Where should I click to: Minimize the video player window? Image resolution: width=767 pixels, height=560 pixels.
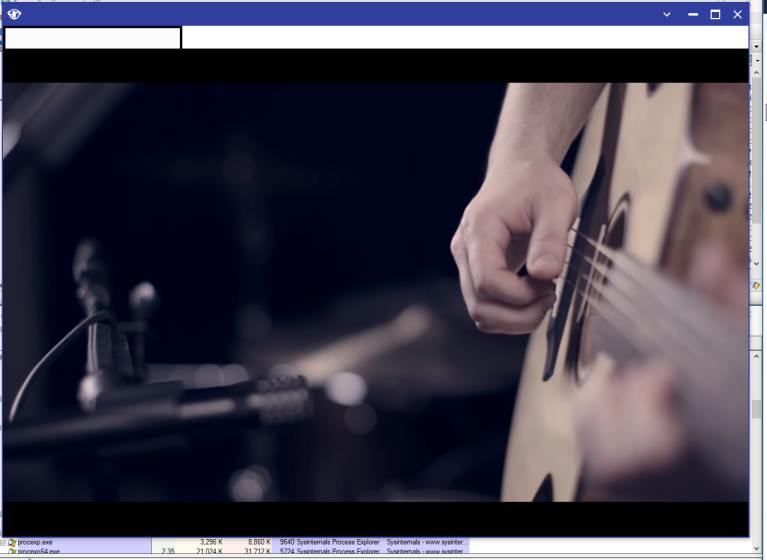pyautogui.click(x=693, y=14)
